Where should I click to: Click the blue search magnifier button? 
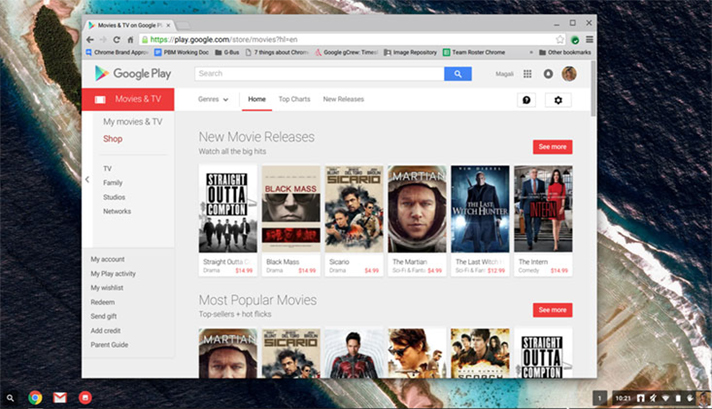(x=458, y=74)
